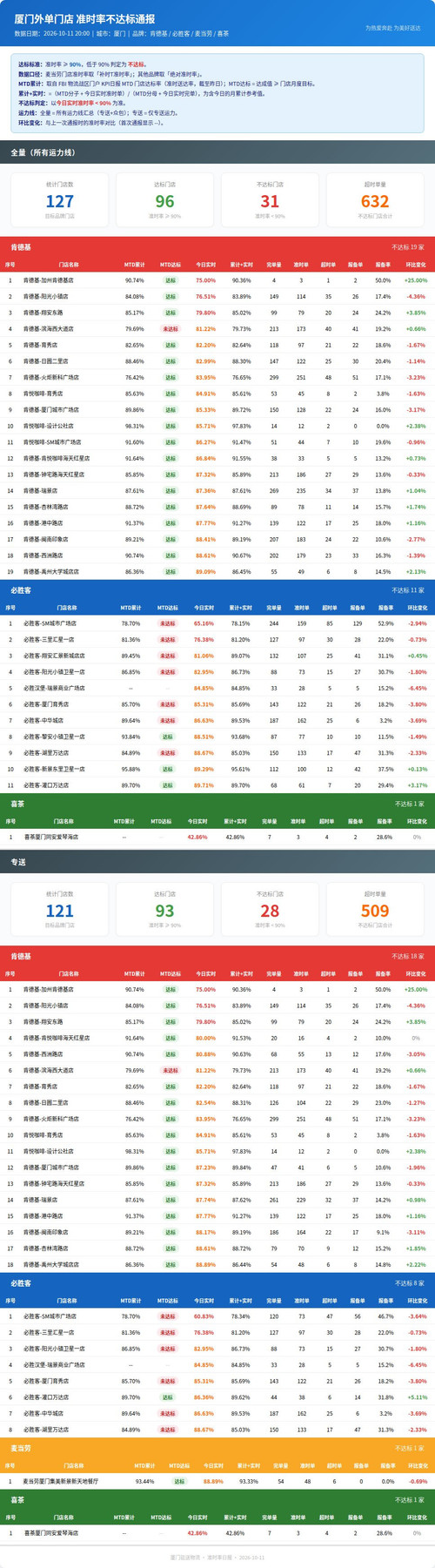Image resolution: width=435 pixels, height=1568 pixels.
Task: Click the +5.11% 环比变化 value
Action: (418, 1397)
